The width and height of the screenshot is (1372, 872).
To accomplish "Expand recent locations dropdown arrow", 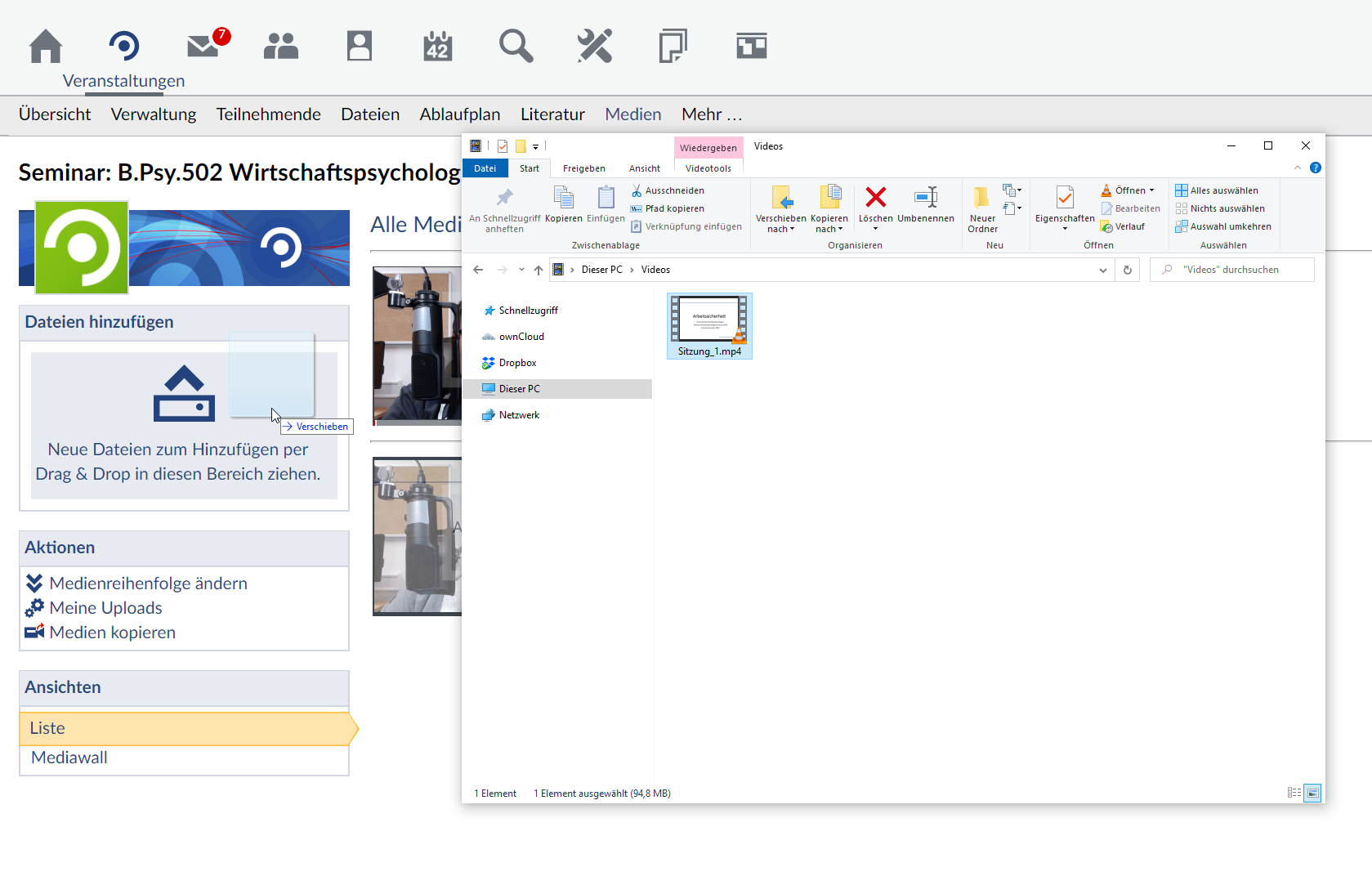I will pyautogui.click(x=521, y=270).
